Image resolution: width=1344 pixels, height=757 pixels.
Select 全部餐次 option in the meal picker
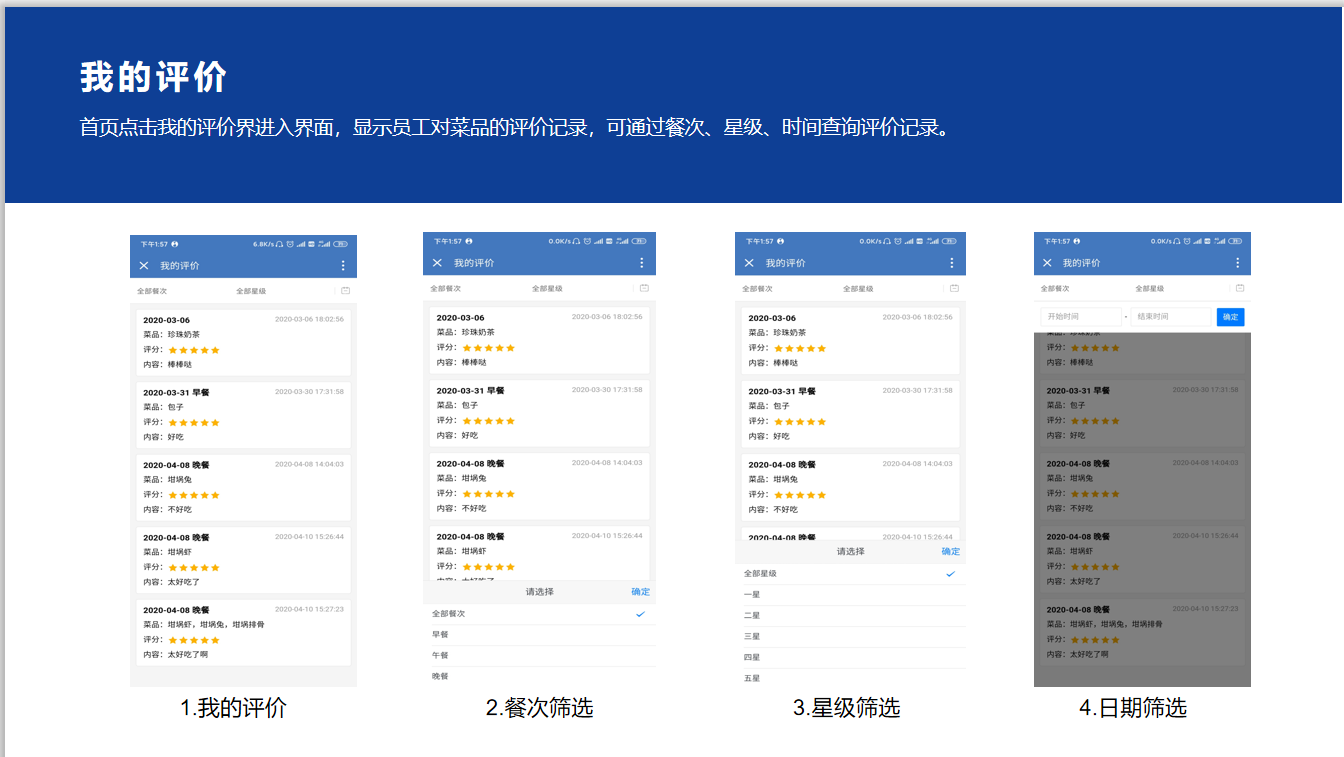[539, 614]
